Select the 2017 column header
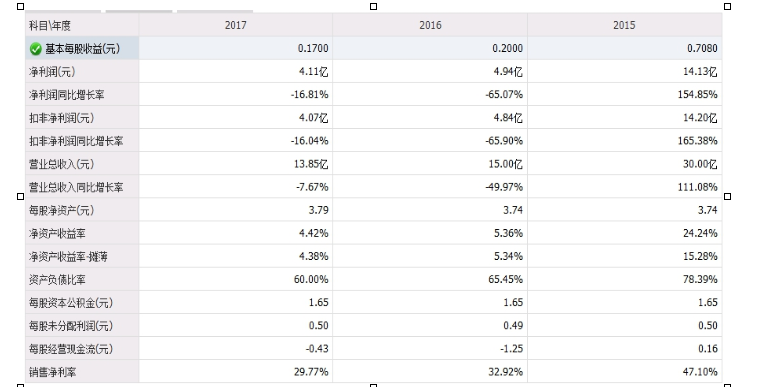Screen dimensions: 779x387 (x=235, y=25)
